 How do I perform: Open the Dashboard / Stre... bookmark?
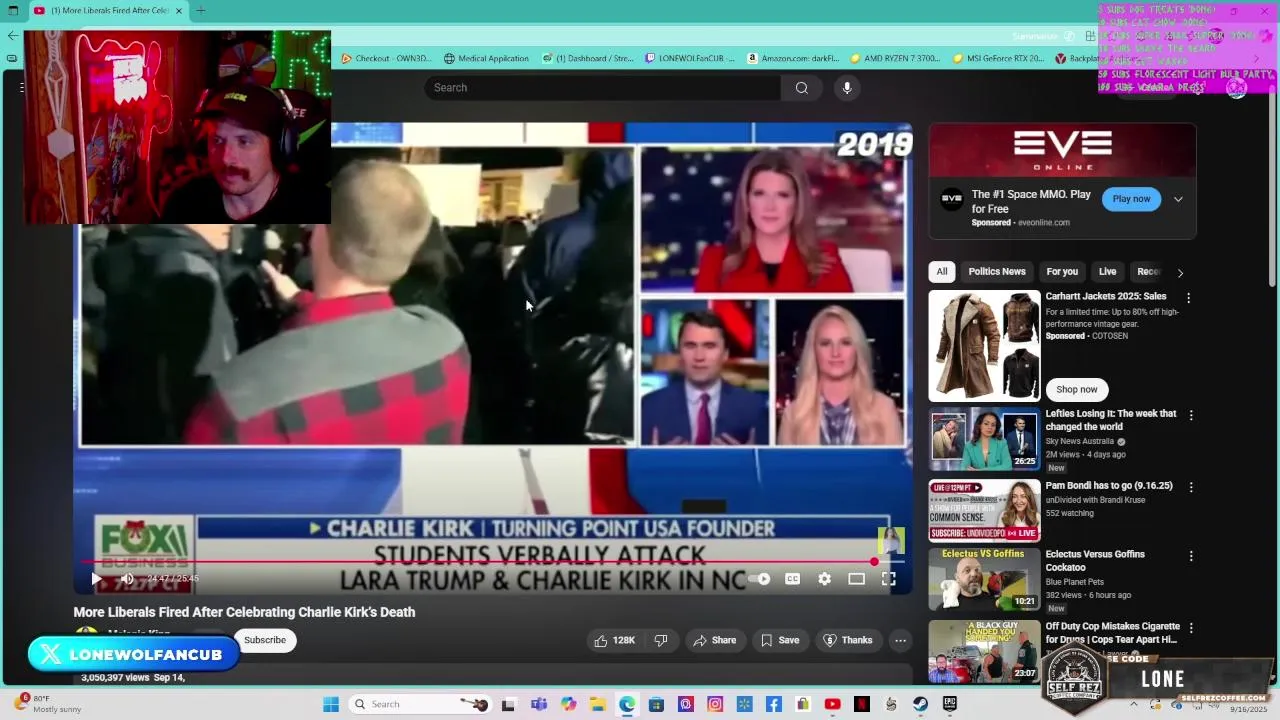[588, 58]
